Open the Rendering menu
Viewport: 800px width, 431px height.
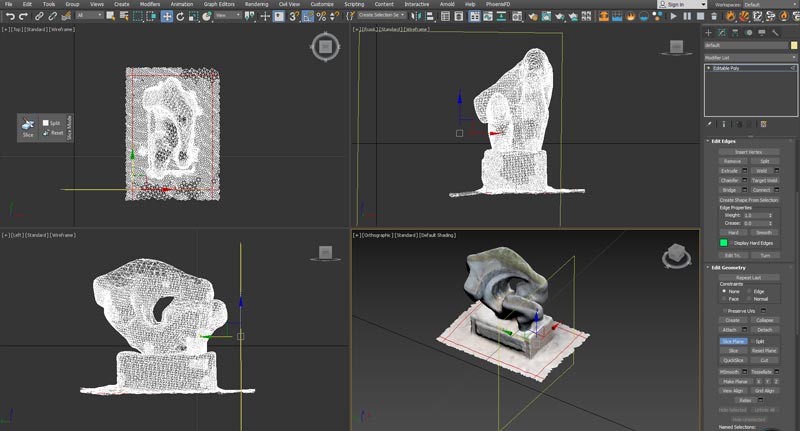pyautogui.click(x=258, y=4)
